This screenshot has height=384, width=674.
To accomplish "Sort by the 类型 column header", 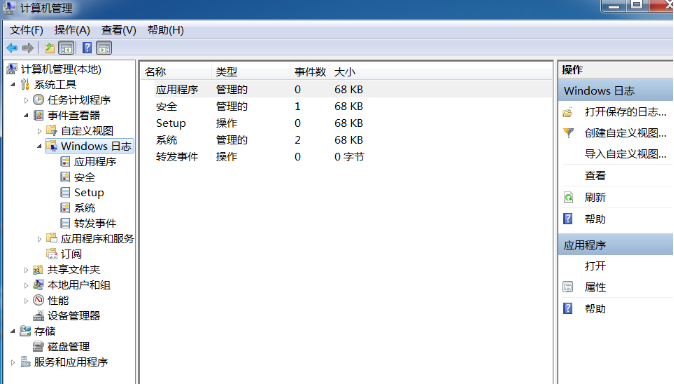I will (x=251, y=72).
